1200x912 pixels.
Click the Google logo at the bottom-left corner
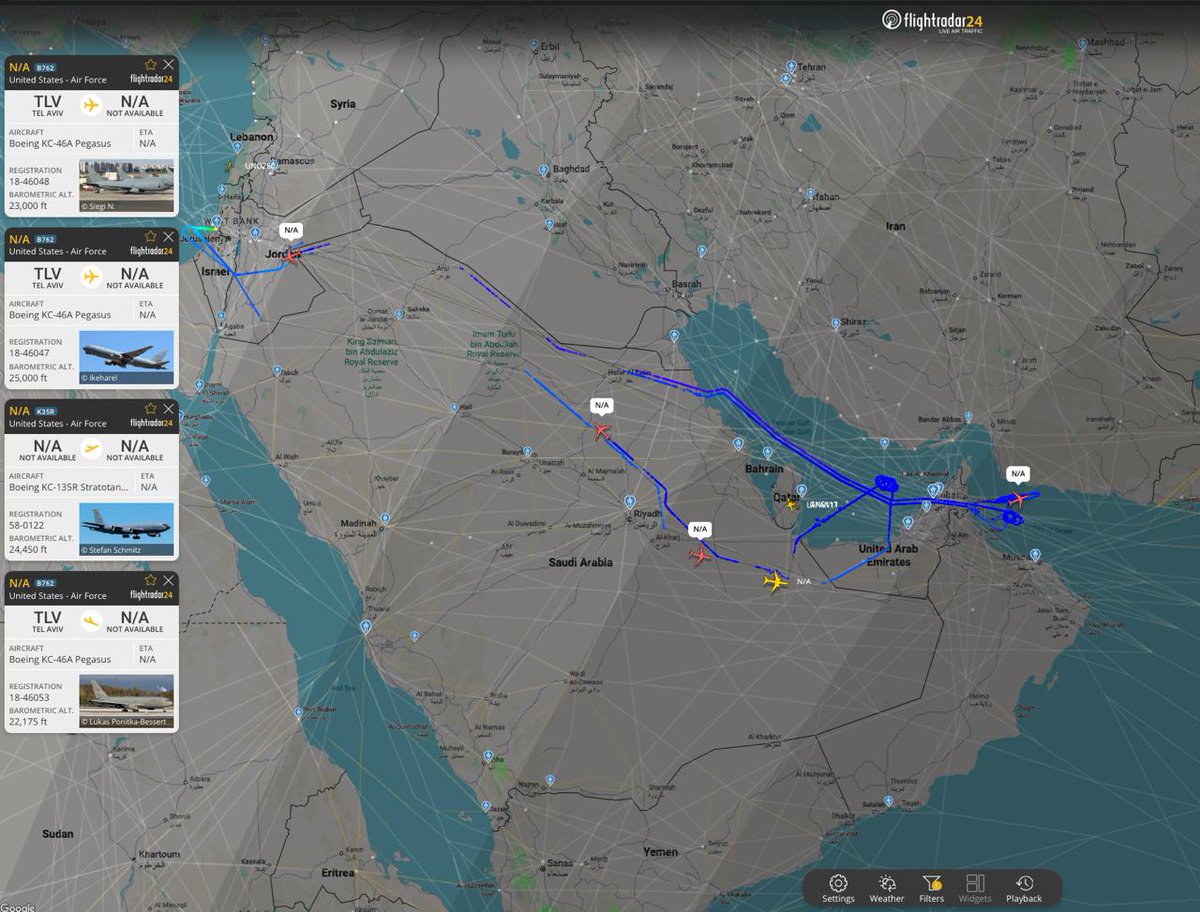17,906
